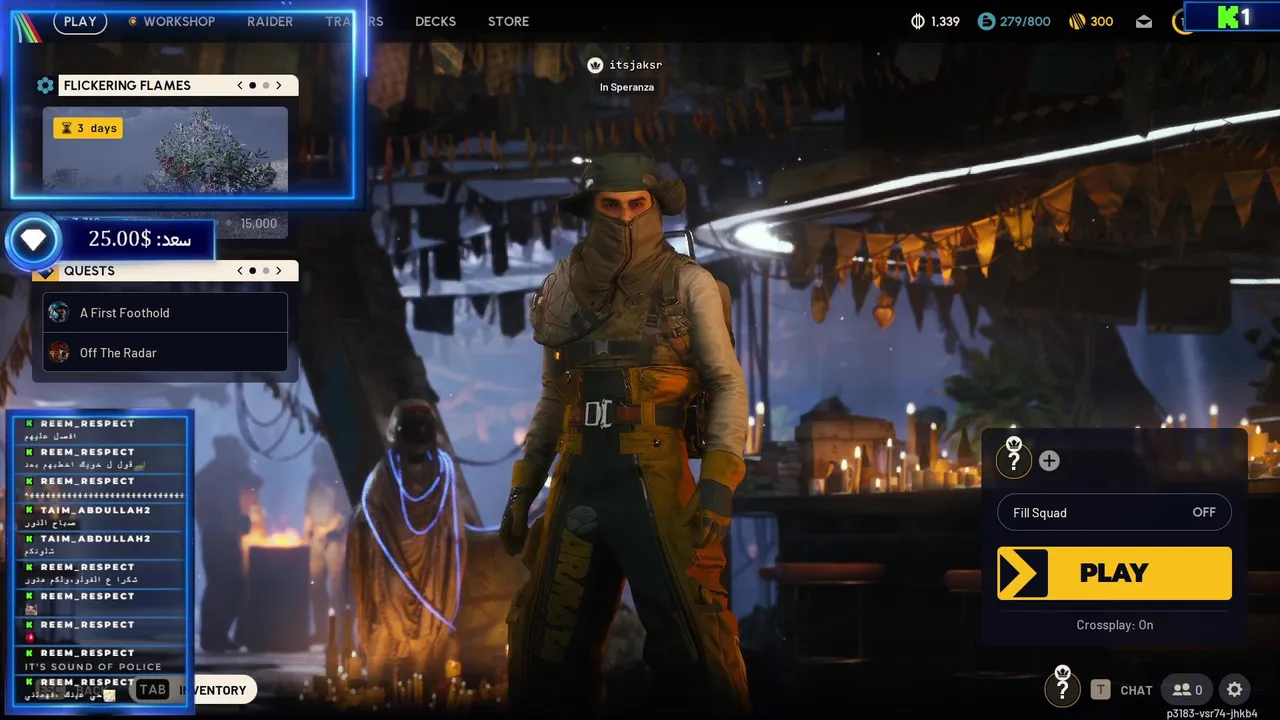Click the yellow PLAY button
The width and height of the screenshot is (1280, 720).
coord(1114,573)
